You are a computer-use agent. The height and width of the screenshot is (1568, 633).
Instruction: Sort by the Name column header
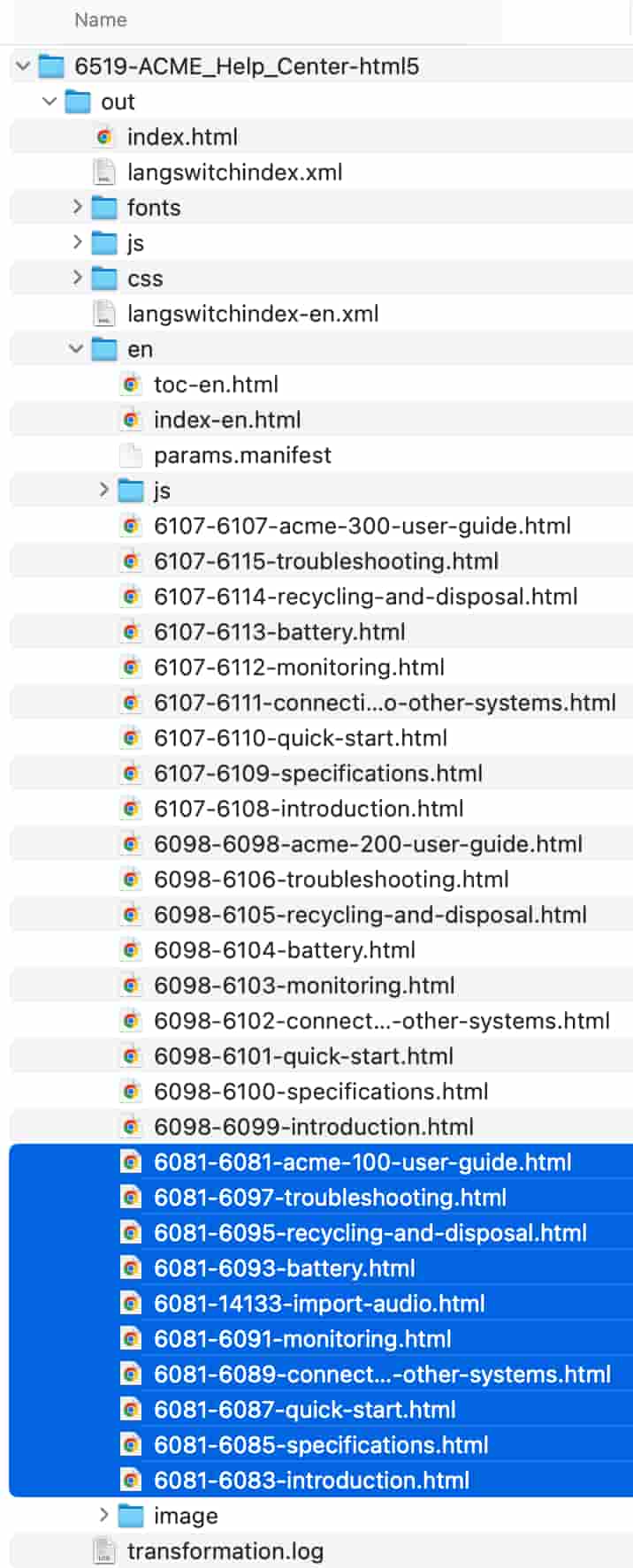(101, 20)
